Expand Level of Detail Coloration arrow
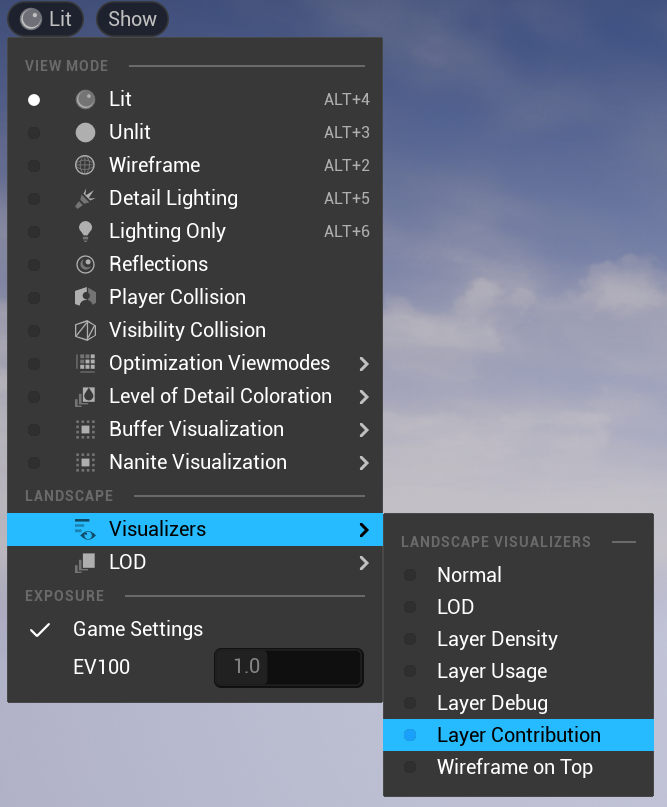Image resolution: width=667 pixels, height=807 pixels. pyautogui.click(x=364, y=397)
